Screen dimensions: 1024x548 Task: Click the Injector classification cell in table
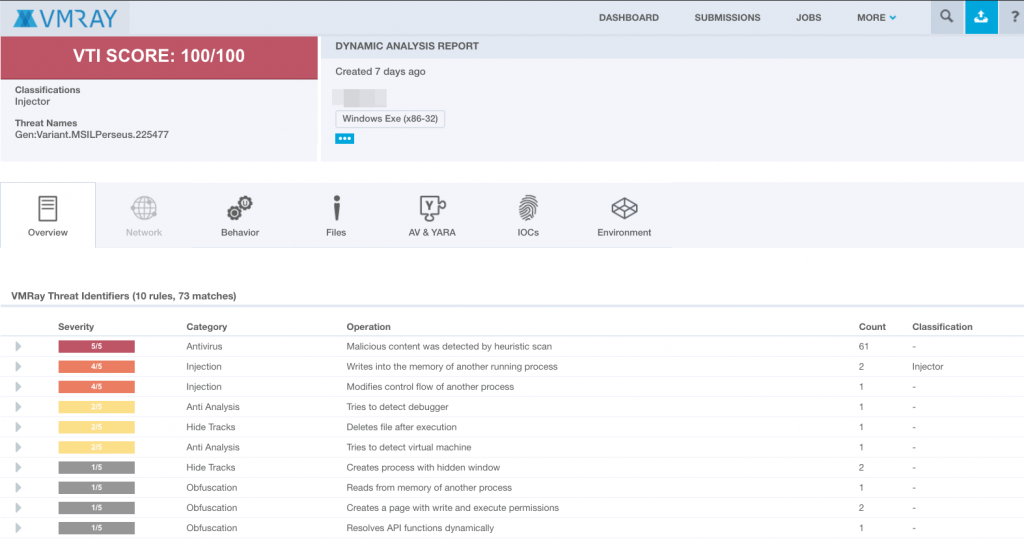coord(927,366)
